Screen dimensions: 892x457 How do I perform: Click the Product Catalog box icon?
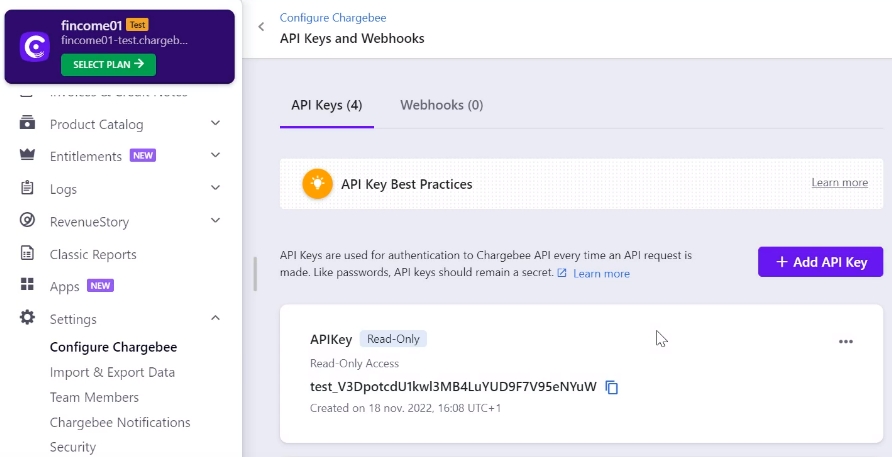pos(27,123)
